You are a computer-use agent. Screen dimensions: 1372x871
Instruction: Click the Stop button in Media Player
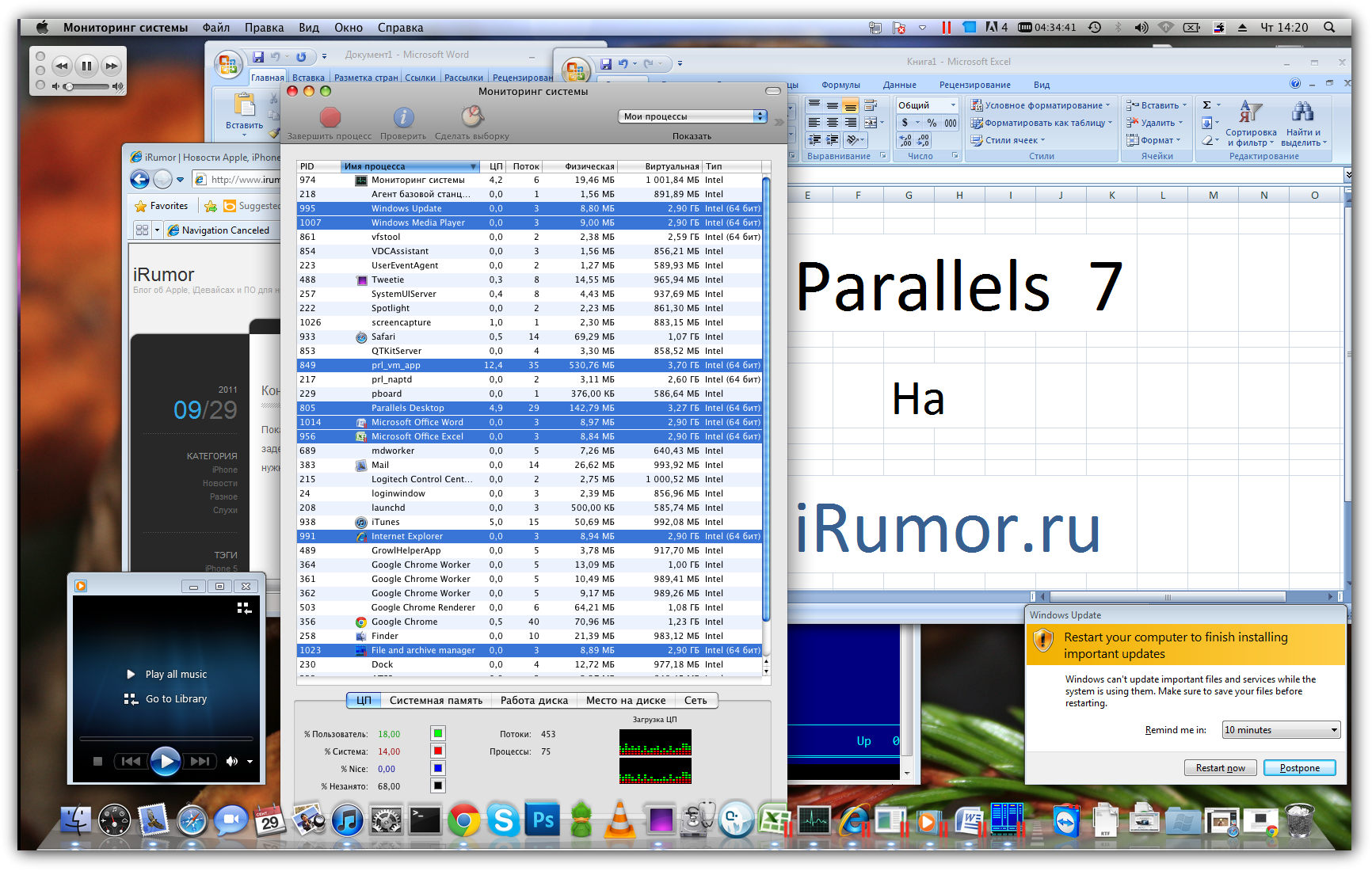tap(97, 761)
